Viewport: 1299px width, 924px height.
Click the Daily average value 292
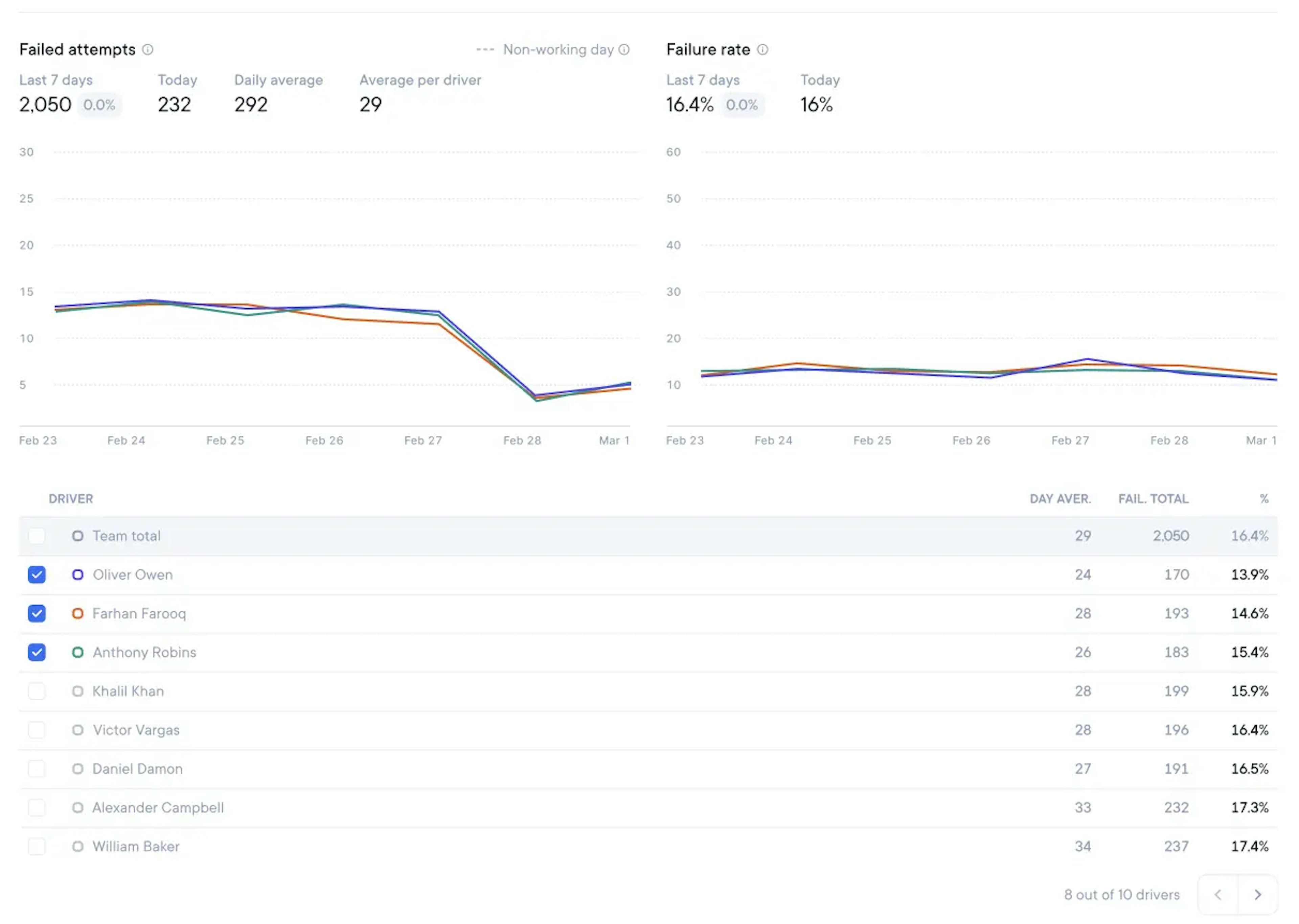251,105
